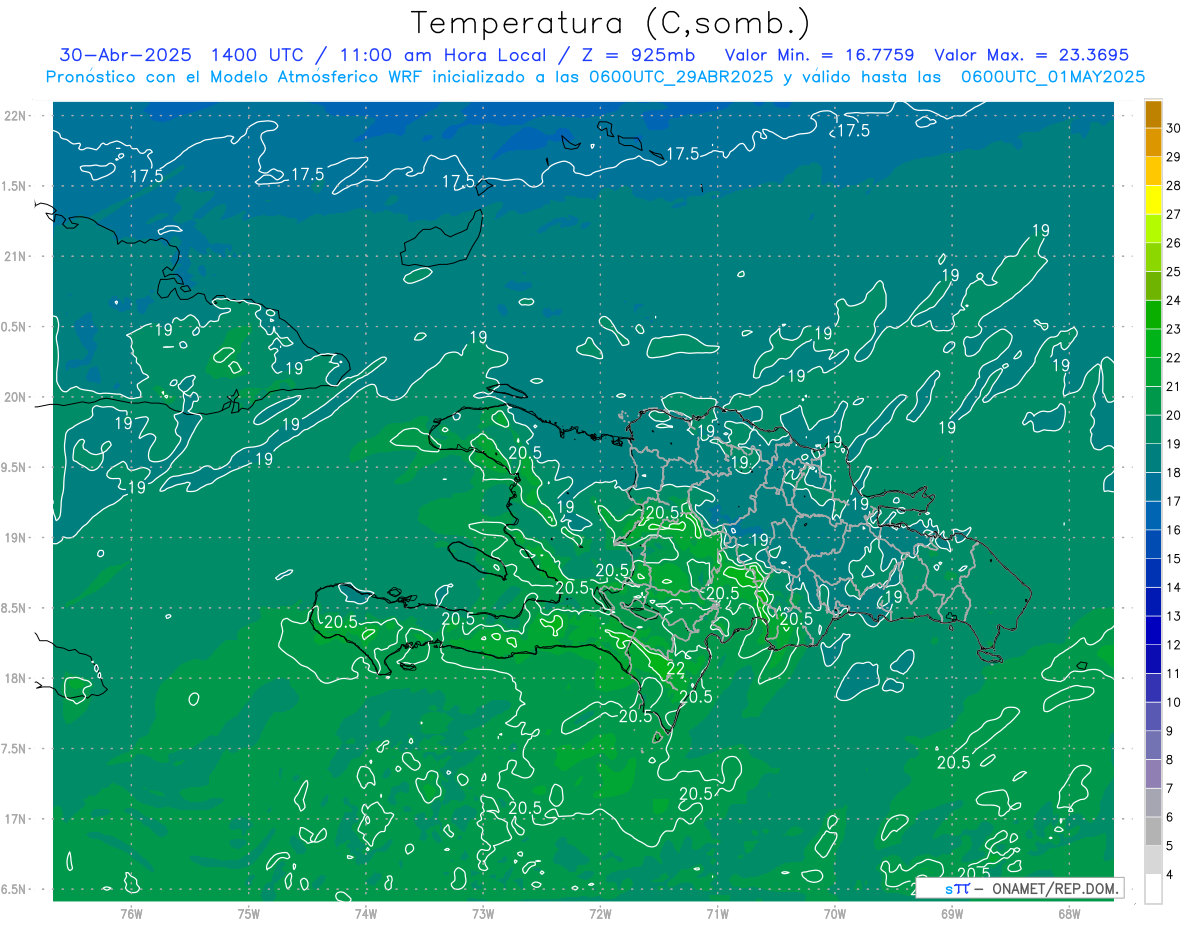Click color scale label "10"

(1174, 702)
